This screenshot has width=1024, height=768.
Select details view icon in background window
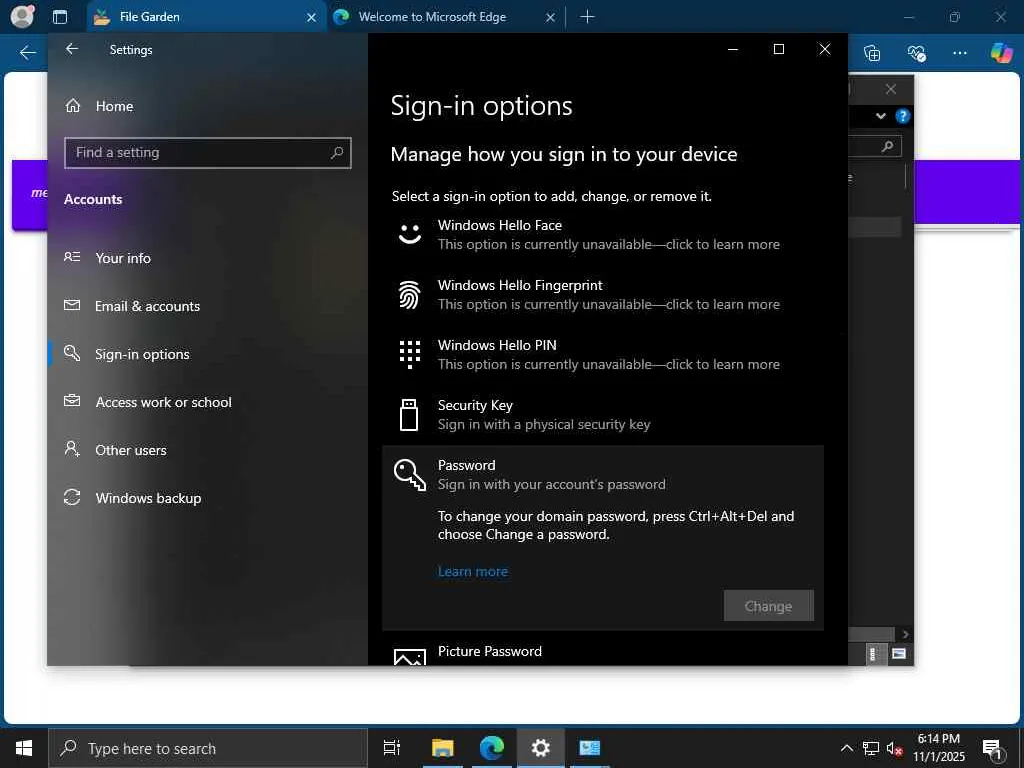tap(873, 654)
